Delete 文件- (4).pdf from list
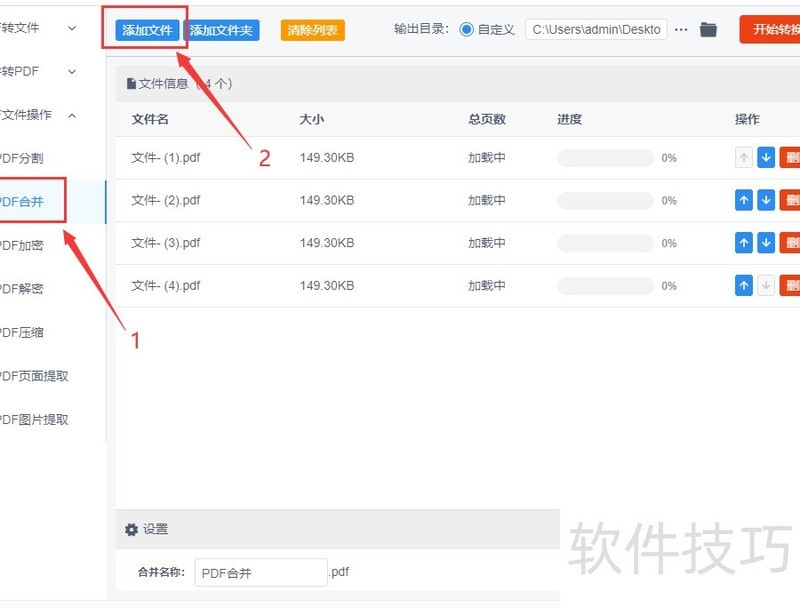 (790, 286)
